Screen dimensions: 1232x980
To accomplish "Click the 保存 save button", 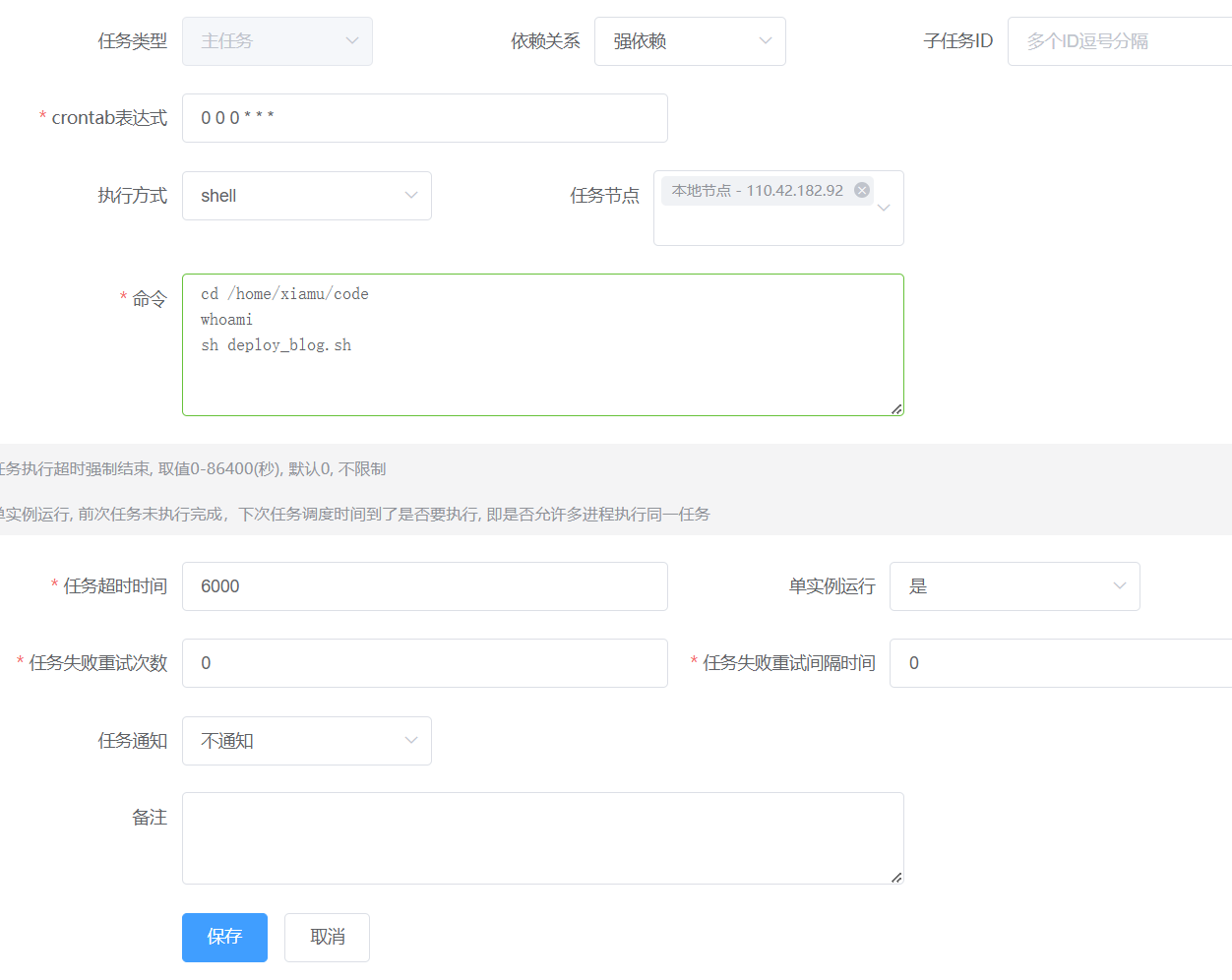I will pyautogui.click(x=224, y=938).
